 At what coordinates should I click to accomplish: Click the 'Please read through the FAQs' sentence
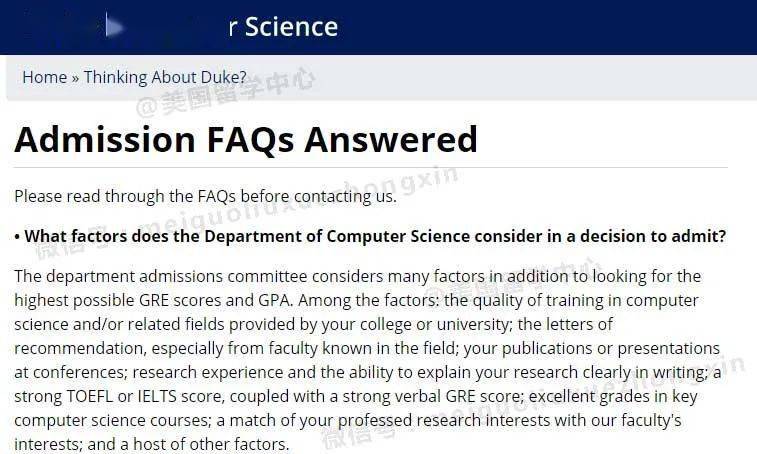(x=206, y=197)
